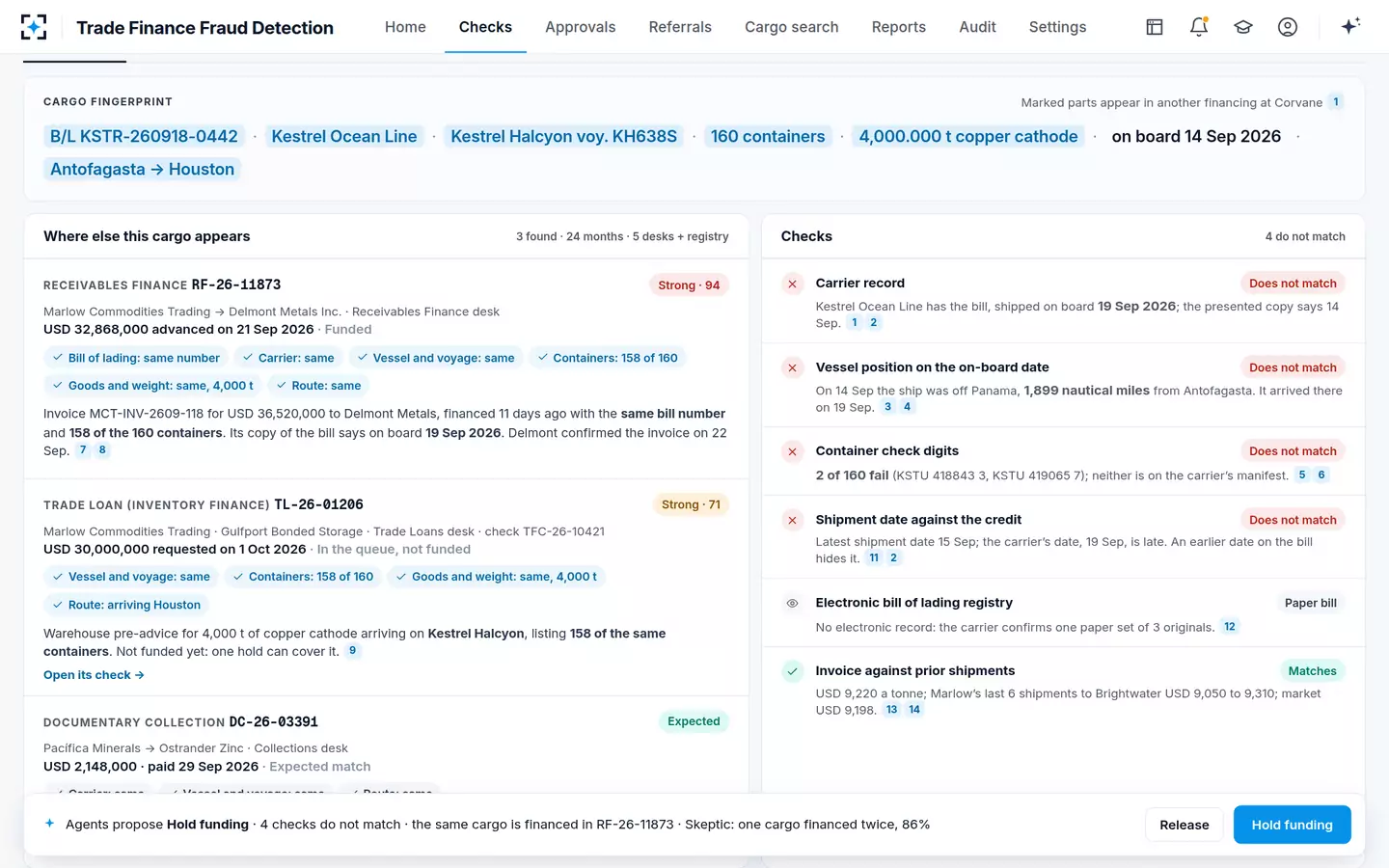Screen dimensions: 1389x868
Task: Click the Antofagasta → Houston route chip
Action: pyautogui.click(x=143, y=170)
